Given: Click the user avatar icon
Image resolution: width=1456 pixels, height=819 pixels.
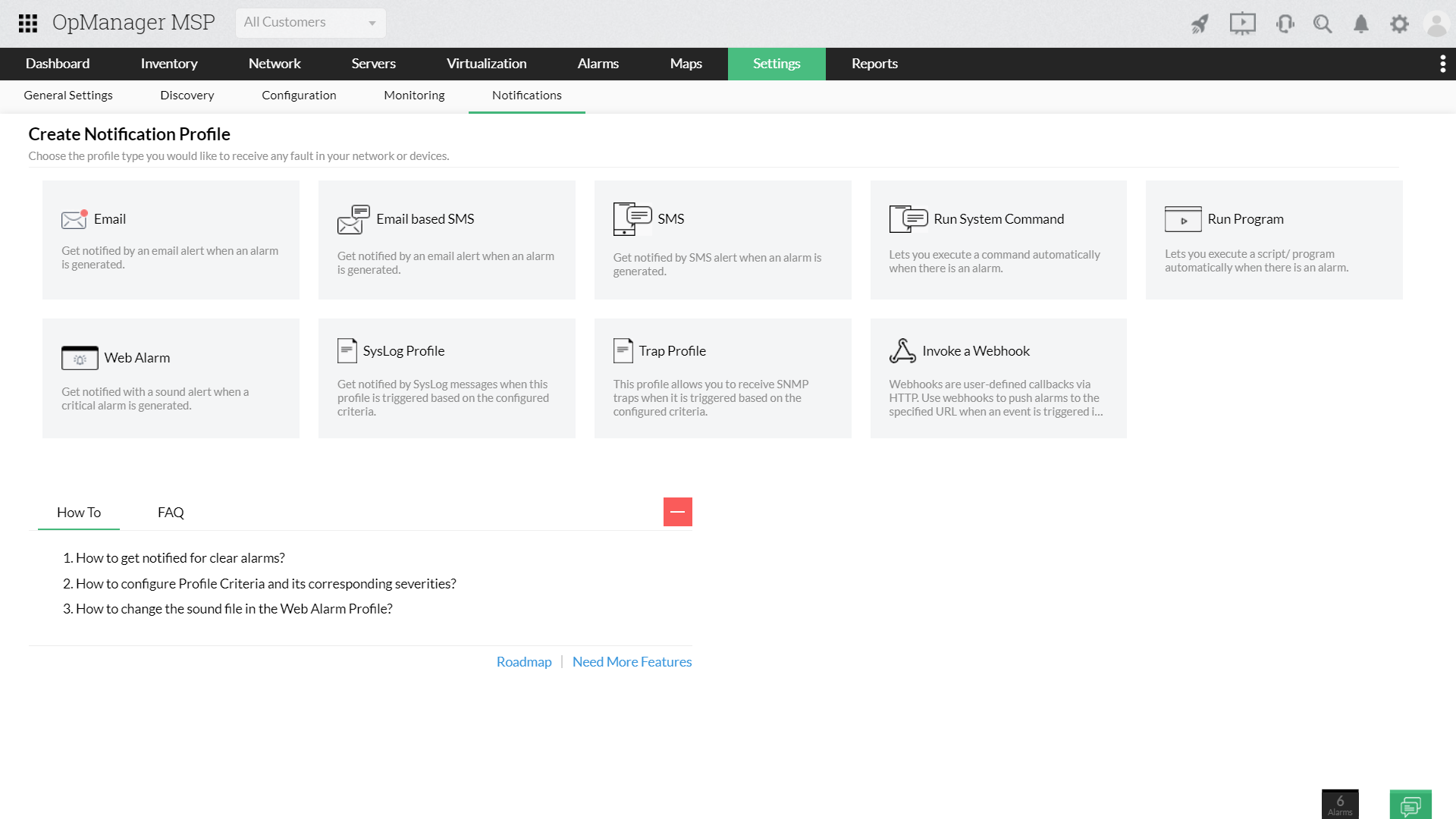Looking at the screenshot, I should point(1436,24).
